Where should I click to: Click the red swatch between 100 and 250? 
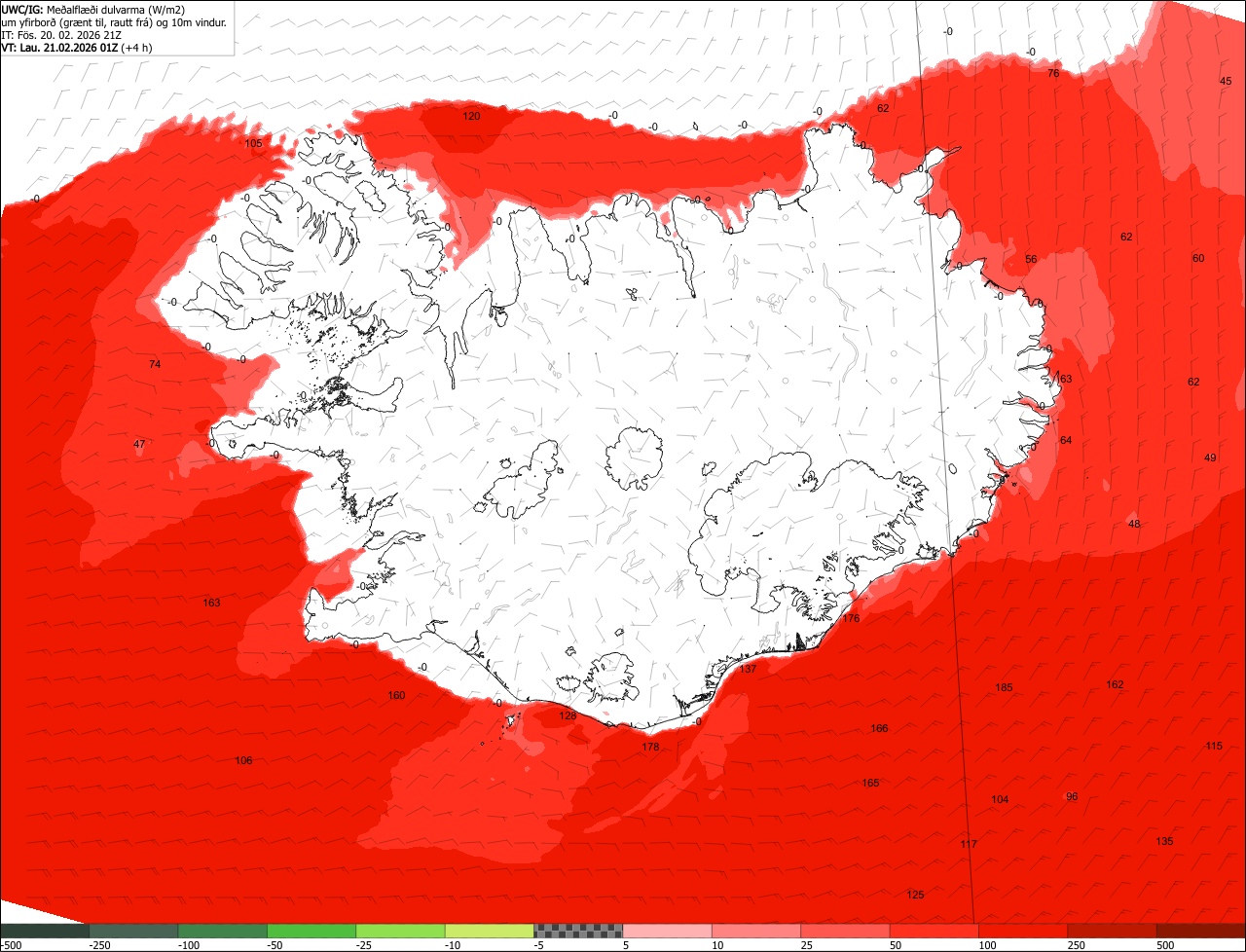pyautogui.click(x=1023, y=931)
